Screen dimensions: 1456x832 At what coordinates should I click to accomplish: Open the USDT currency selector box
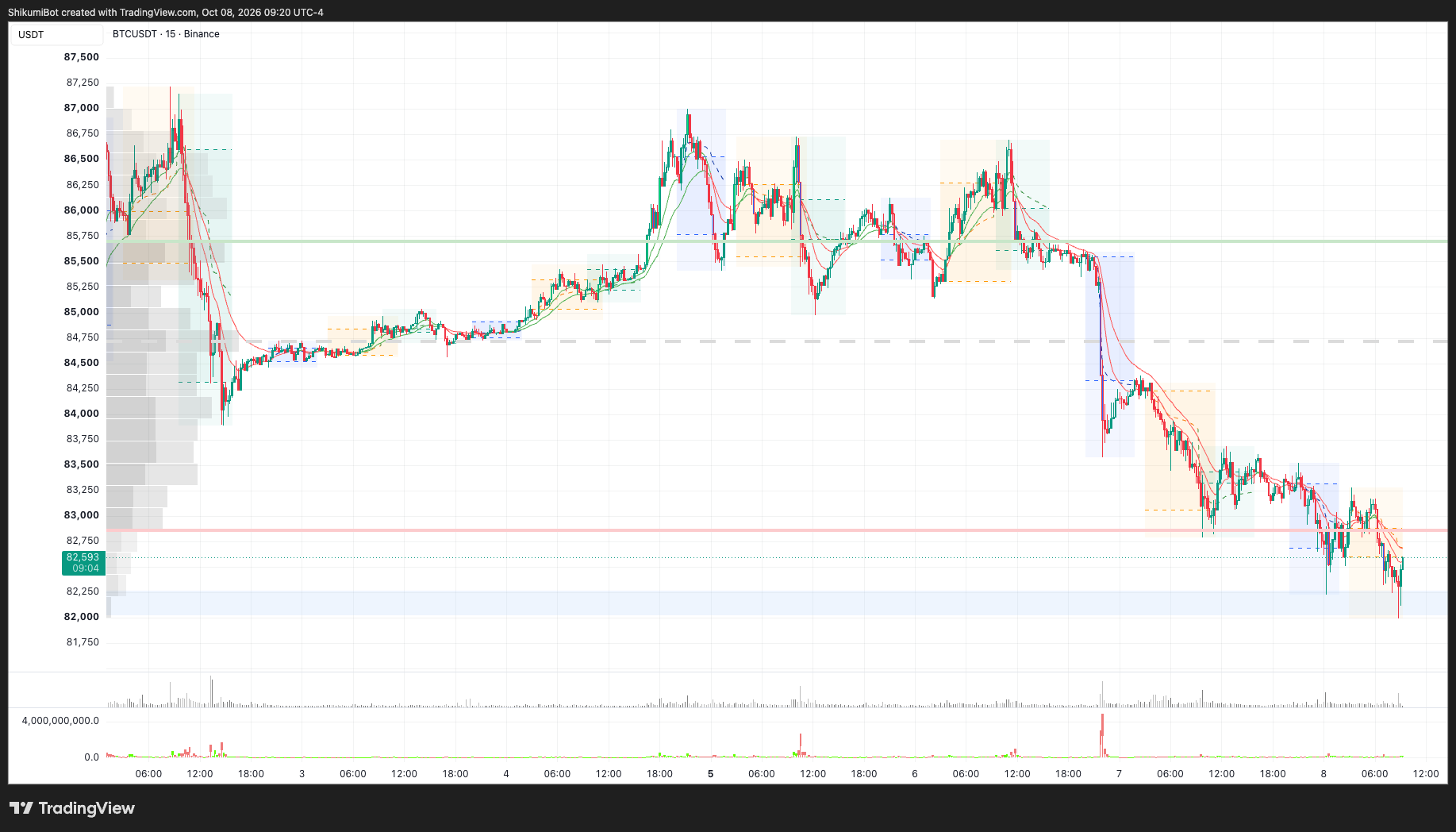pos(56,34)
